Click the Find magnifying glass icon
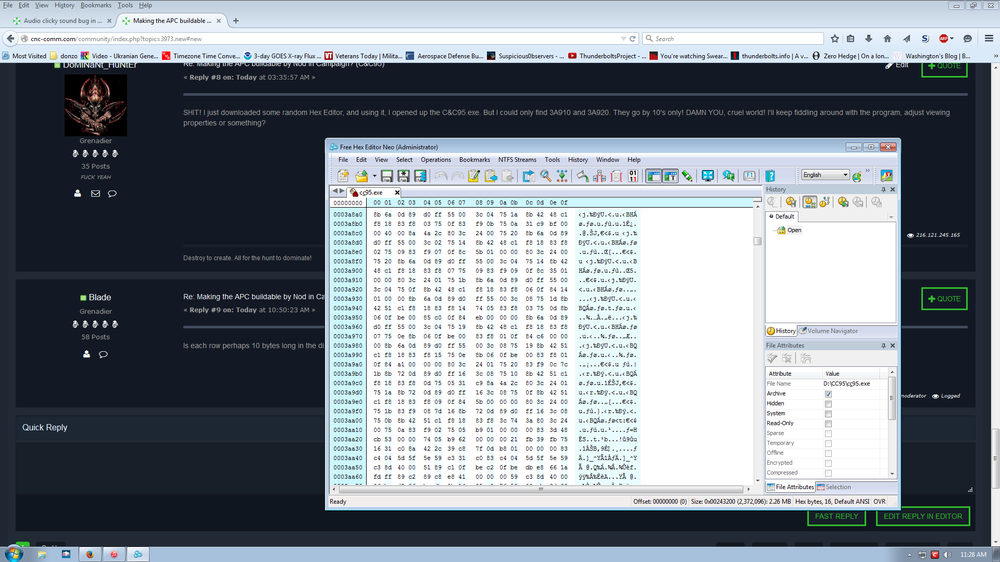Image resolution: width=1000 pixels, height=562 pixels. (546, 176)
